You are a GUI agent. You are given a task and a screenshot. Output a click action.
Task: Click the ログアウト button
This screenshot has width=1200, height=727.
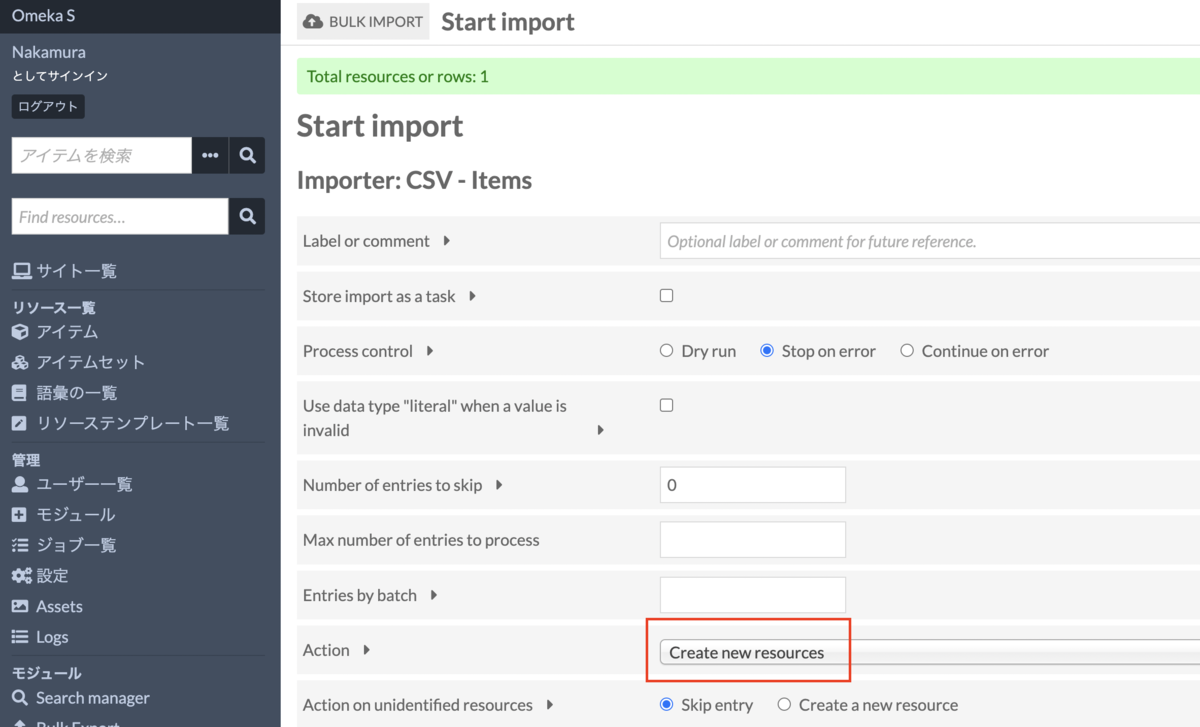click(x=48, y=107)
